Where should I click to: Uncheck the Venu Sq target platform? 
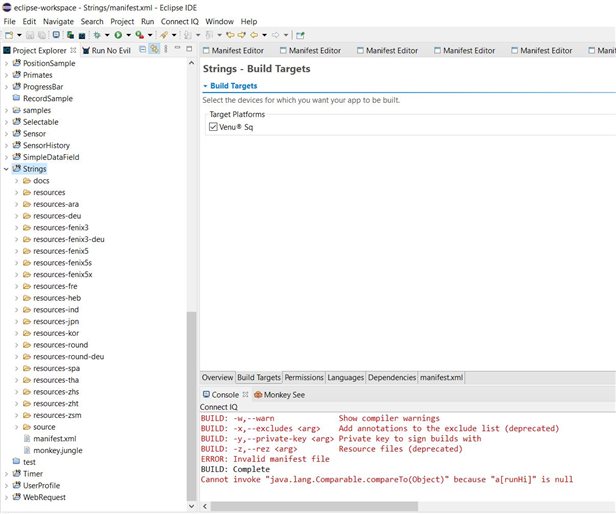click(x=214, y=127)
